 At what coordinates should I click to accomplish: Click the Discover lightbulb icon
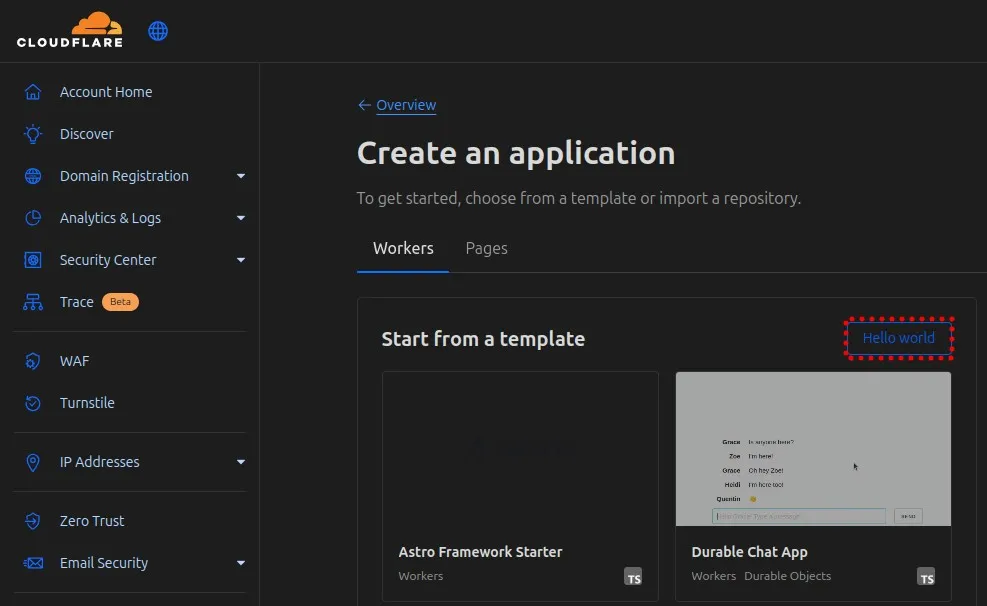(33, 134)
